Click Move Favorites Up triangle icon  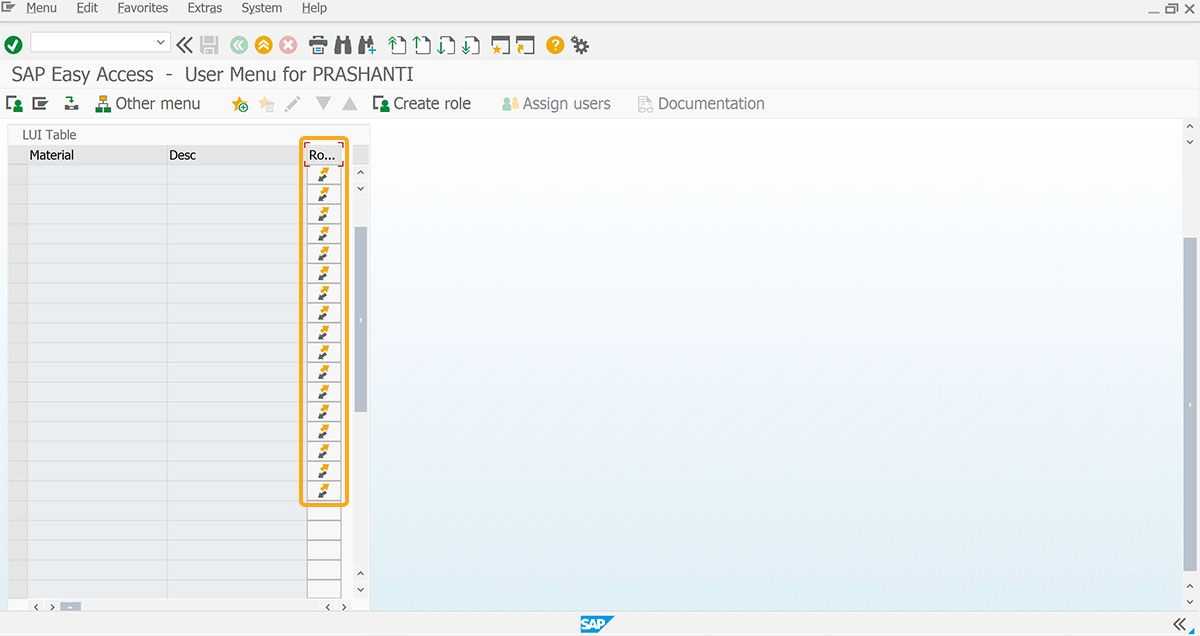[349, 103]
